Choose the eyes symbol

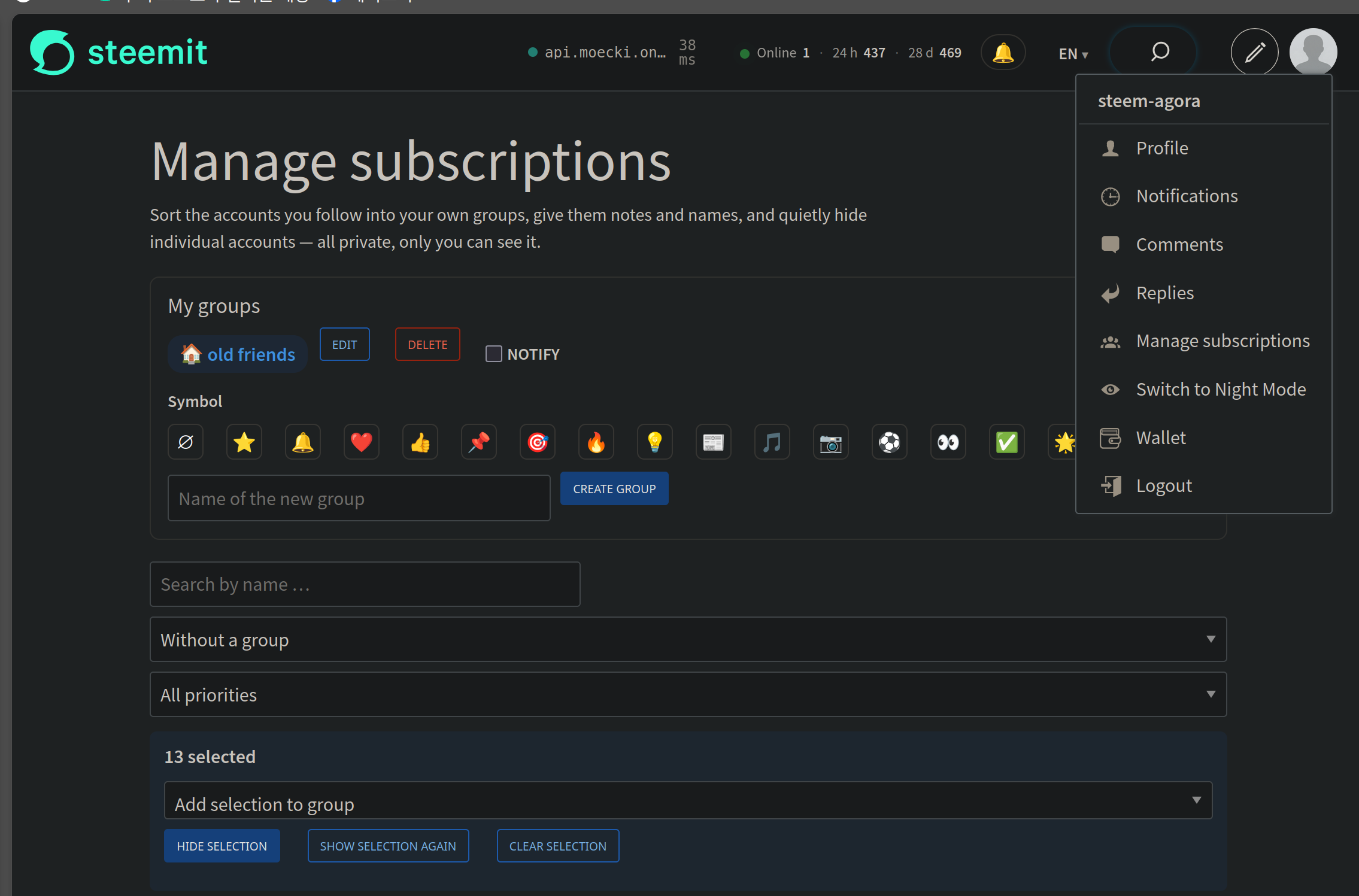(x=948, y=442)
